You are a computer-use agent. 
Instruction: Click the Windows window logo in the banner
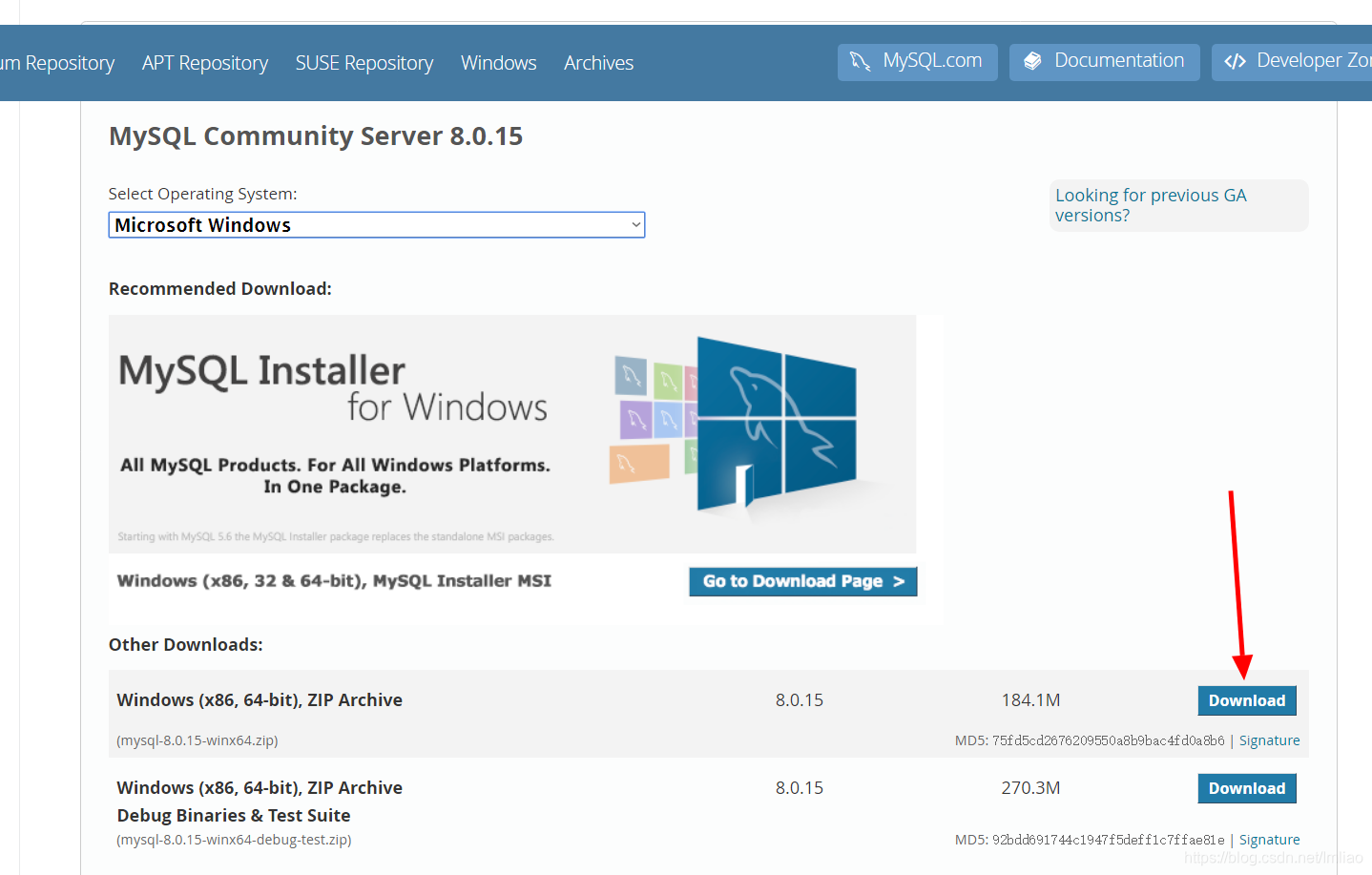(776, 424)
